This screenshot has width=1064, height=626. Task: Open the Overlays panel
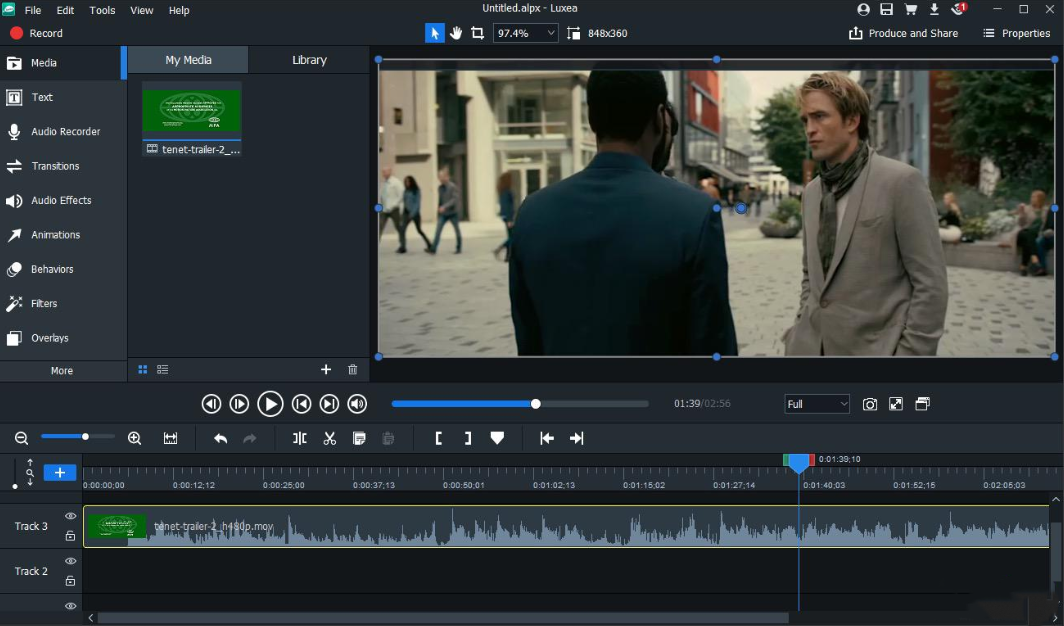click(62, 338)
